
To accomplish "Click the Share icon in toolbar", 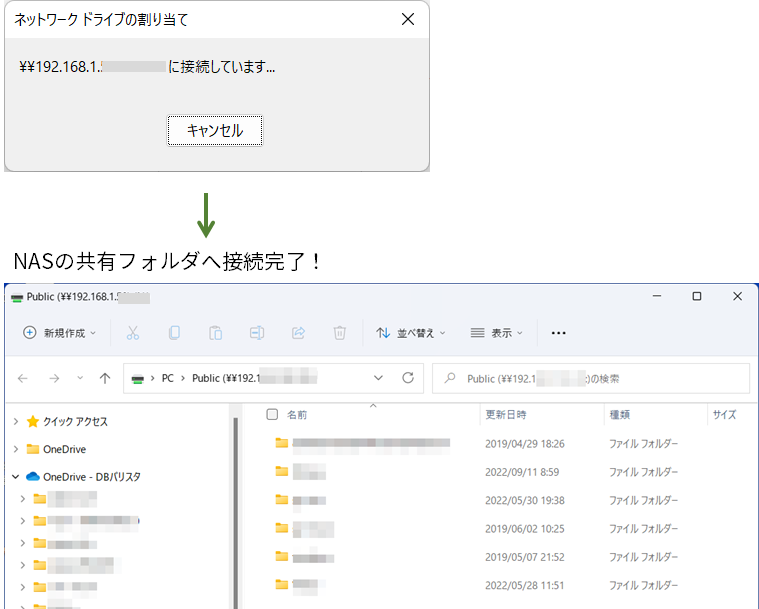I will (x=298, y=333).
